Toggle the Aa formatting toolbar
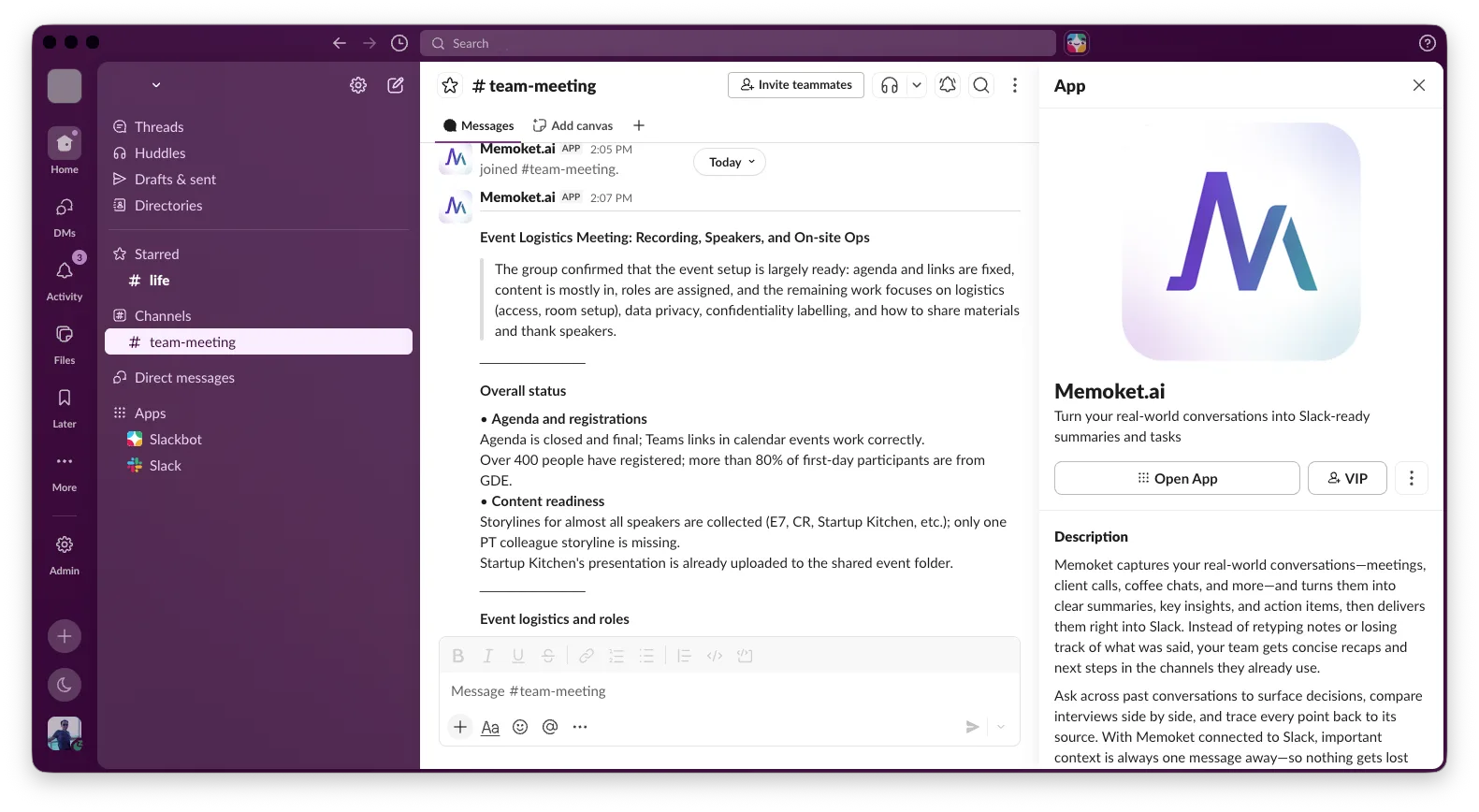The image size is (1479, 812). click(490, 727)
